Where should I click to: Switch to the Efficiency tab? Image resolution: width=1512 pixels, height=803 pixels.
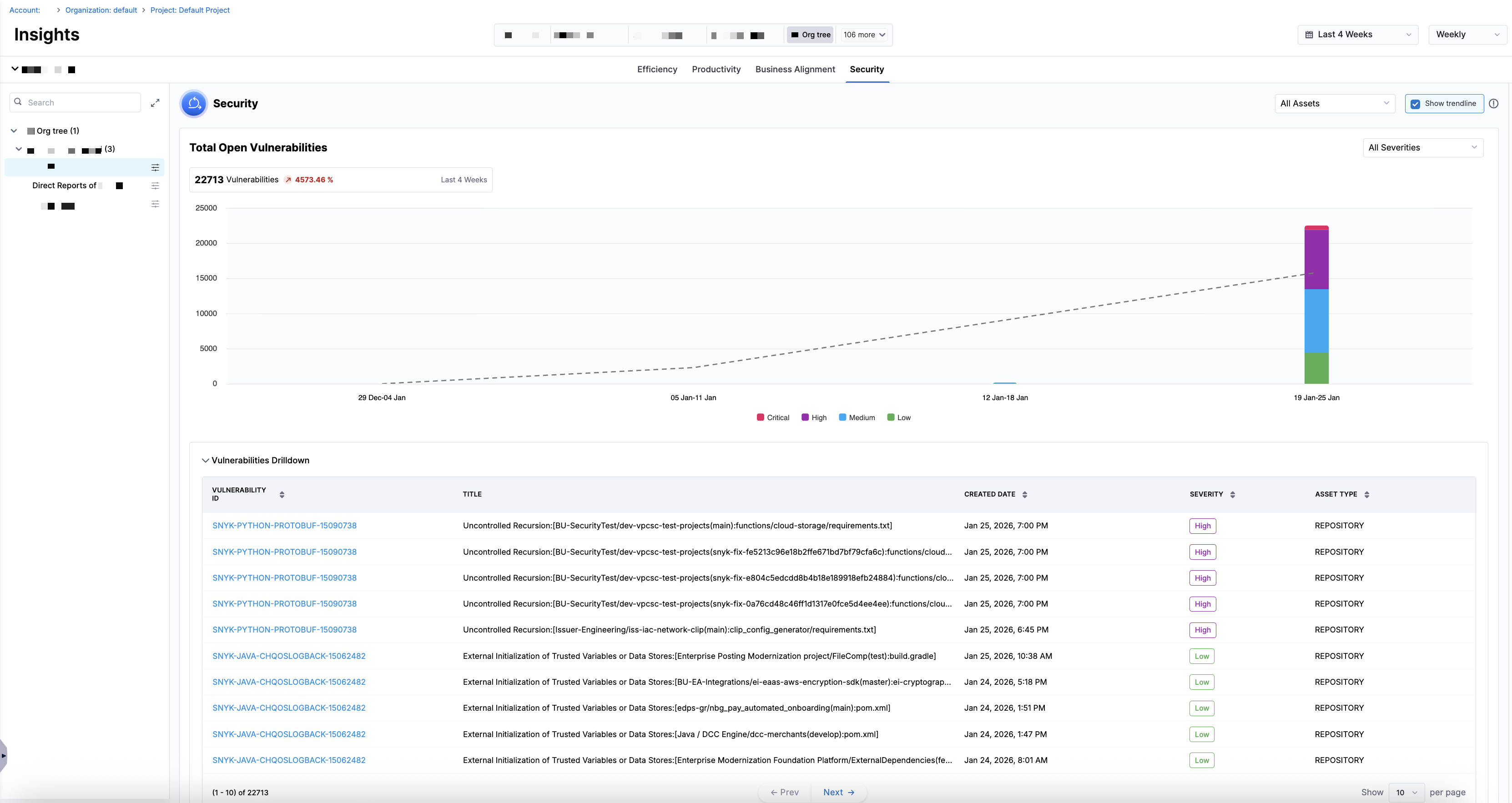tap(657, 69)
